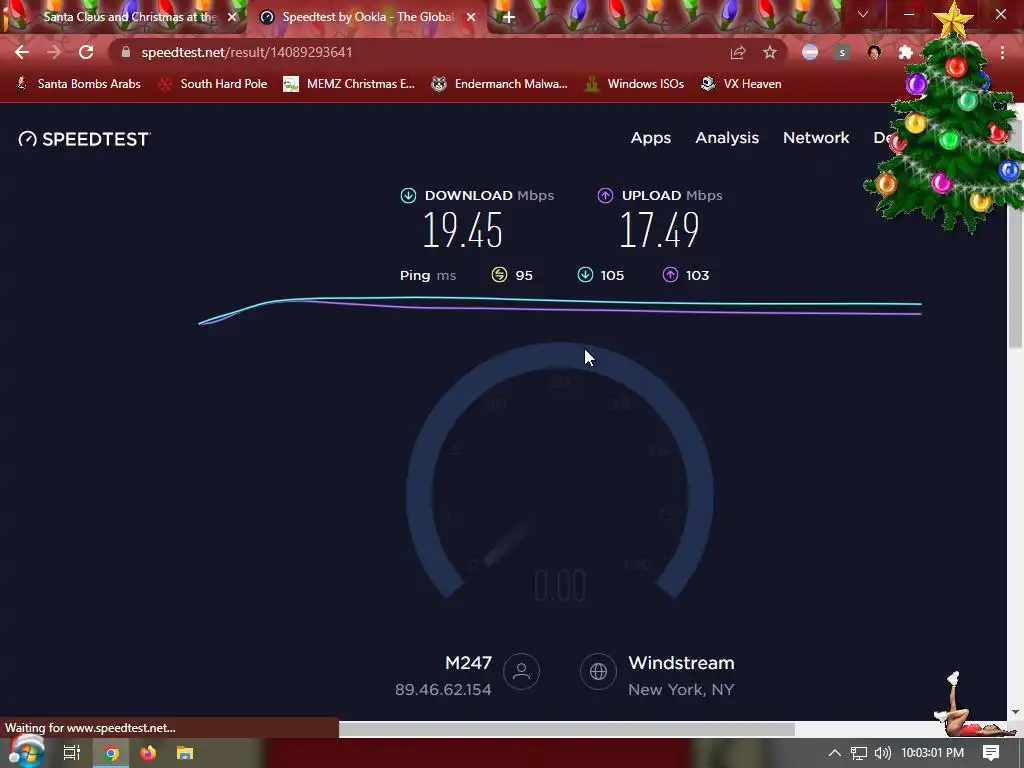Open South Hard Pole bookmark
1024x768 pixels.
click(214, 84)
